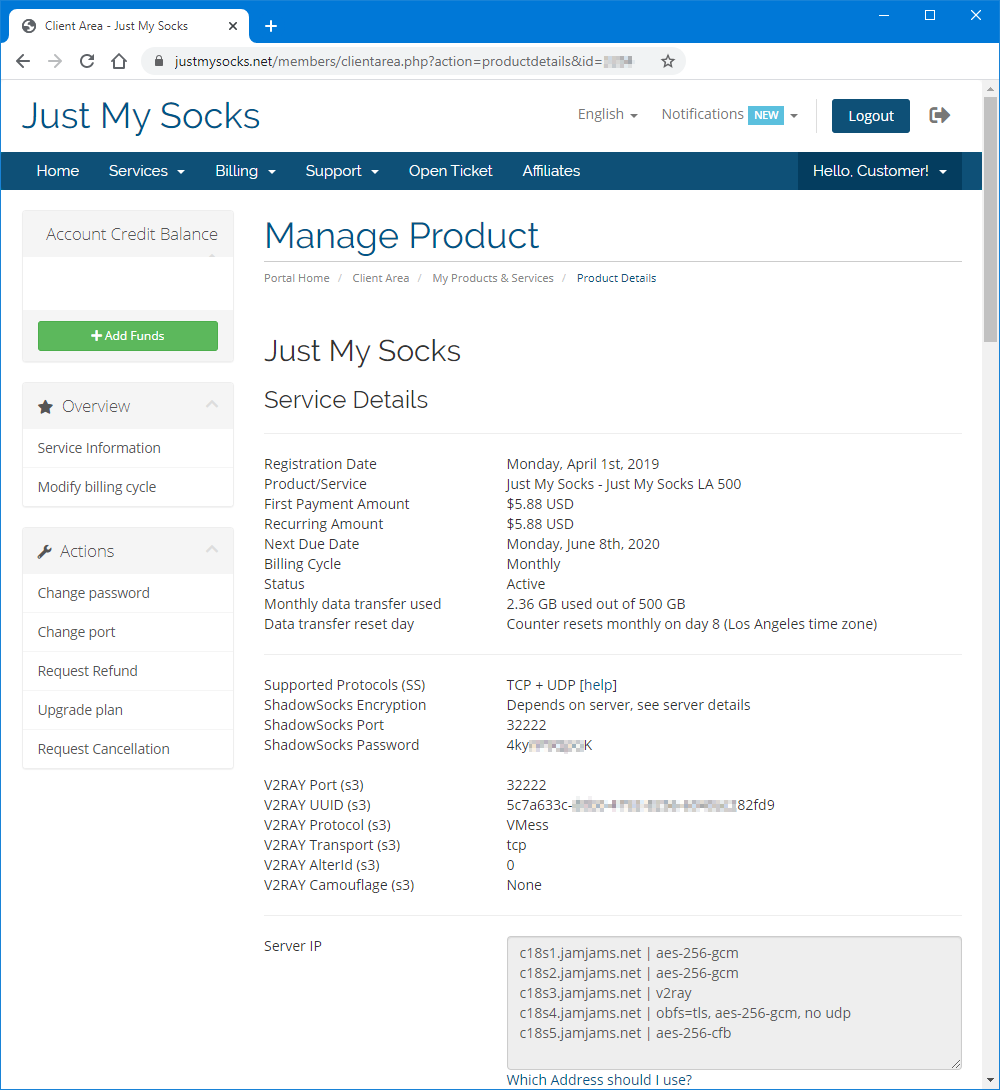The height and width of the screenshot is (1090, 1000).
Task: Click the [help] link for supported protocols
Action: click(598, 685)
